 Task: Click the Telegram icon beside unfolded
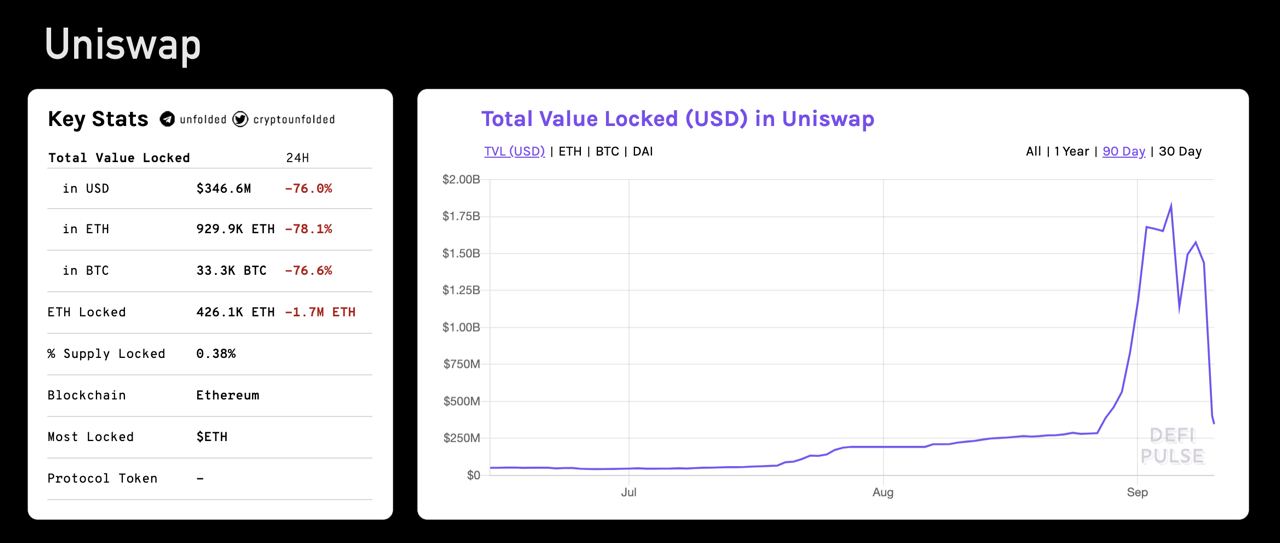tap(168, 119)
